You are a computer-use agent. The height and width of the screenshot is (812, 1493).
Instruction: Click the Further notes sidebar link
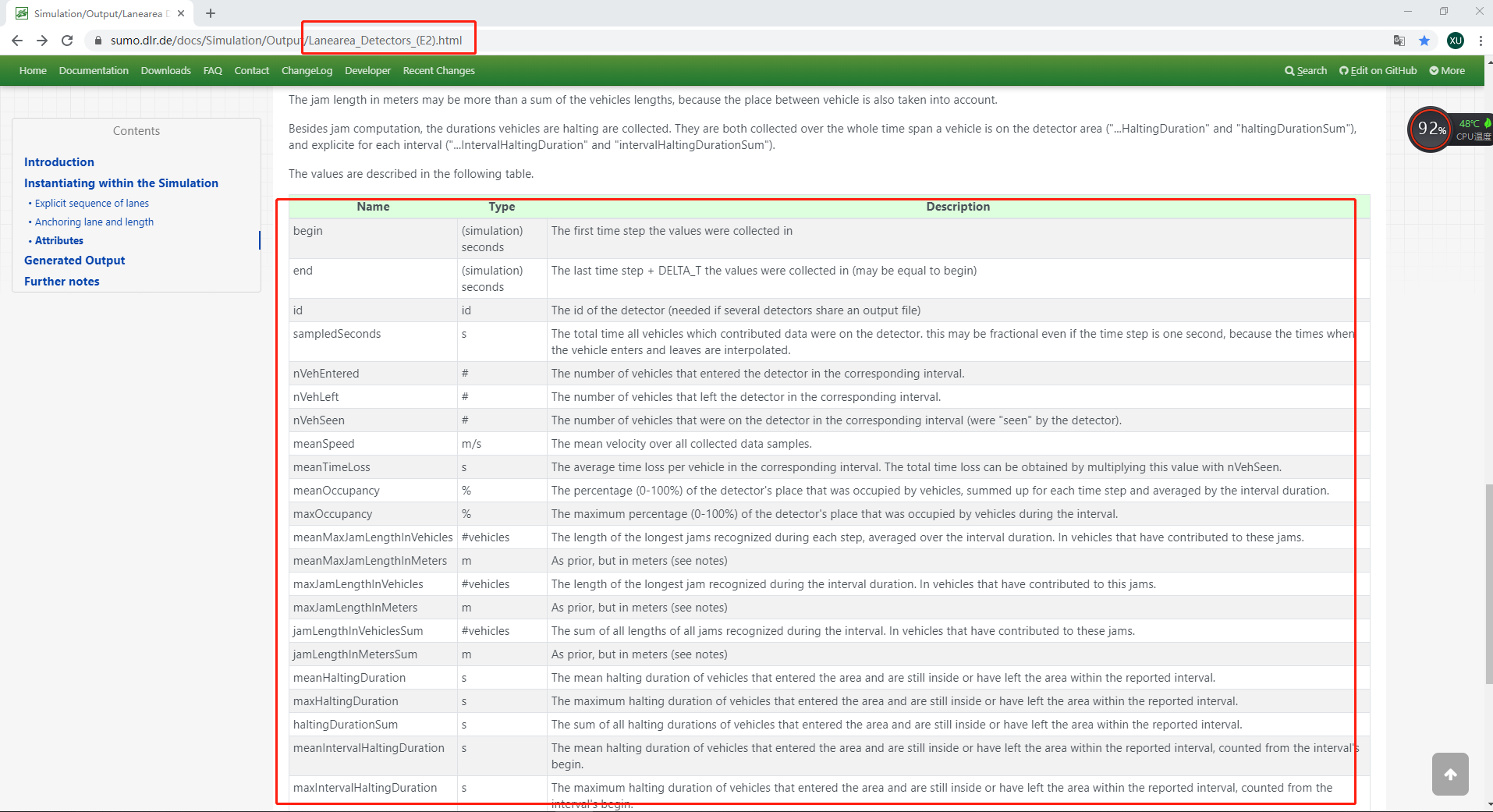pyautogui.click(x=62, y=281)
